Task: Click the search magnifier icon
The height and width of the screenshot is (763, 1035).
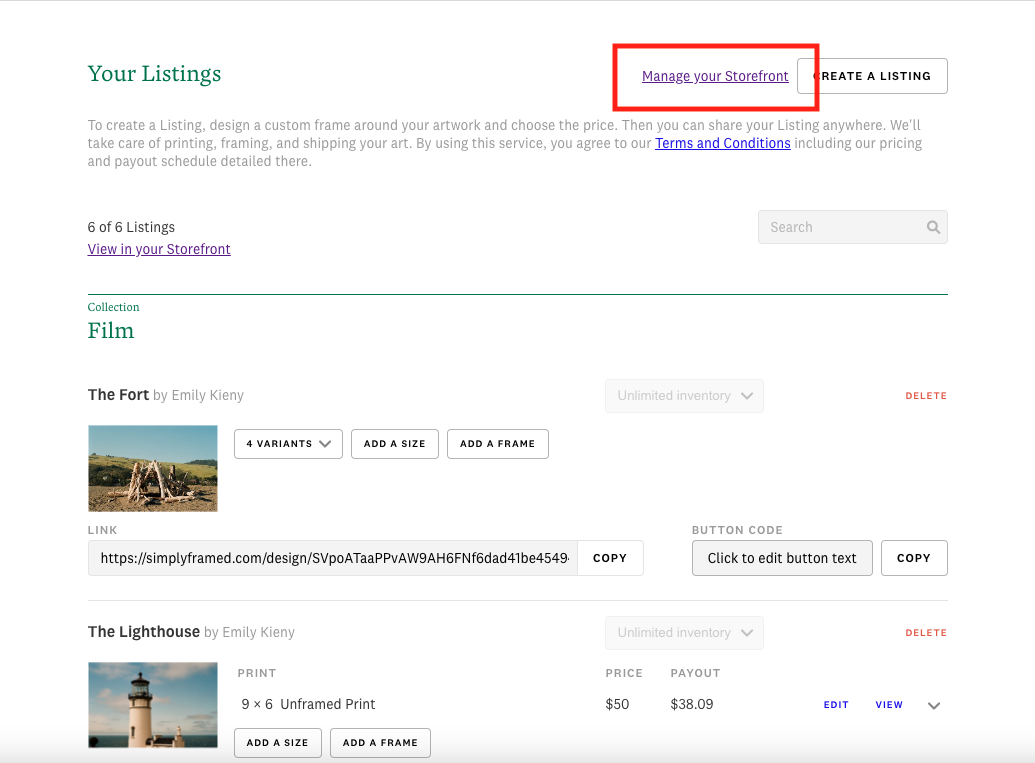Action: (933, 227)
